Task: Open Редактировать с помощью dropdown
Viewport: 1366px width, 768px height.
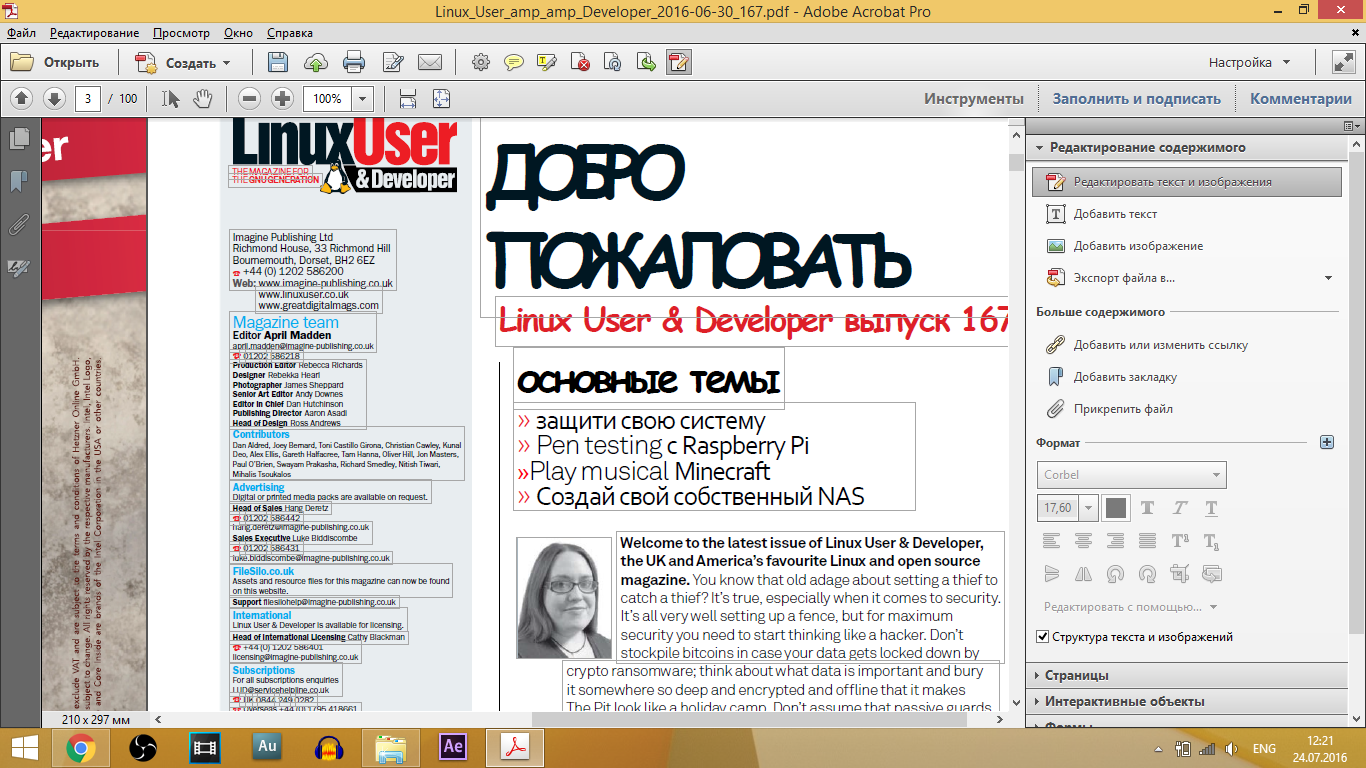Action: (x=1129, y=606)
